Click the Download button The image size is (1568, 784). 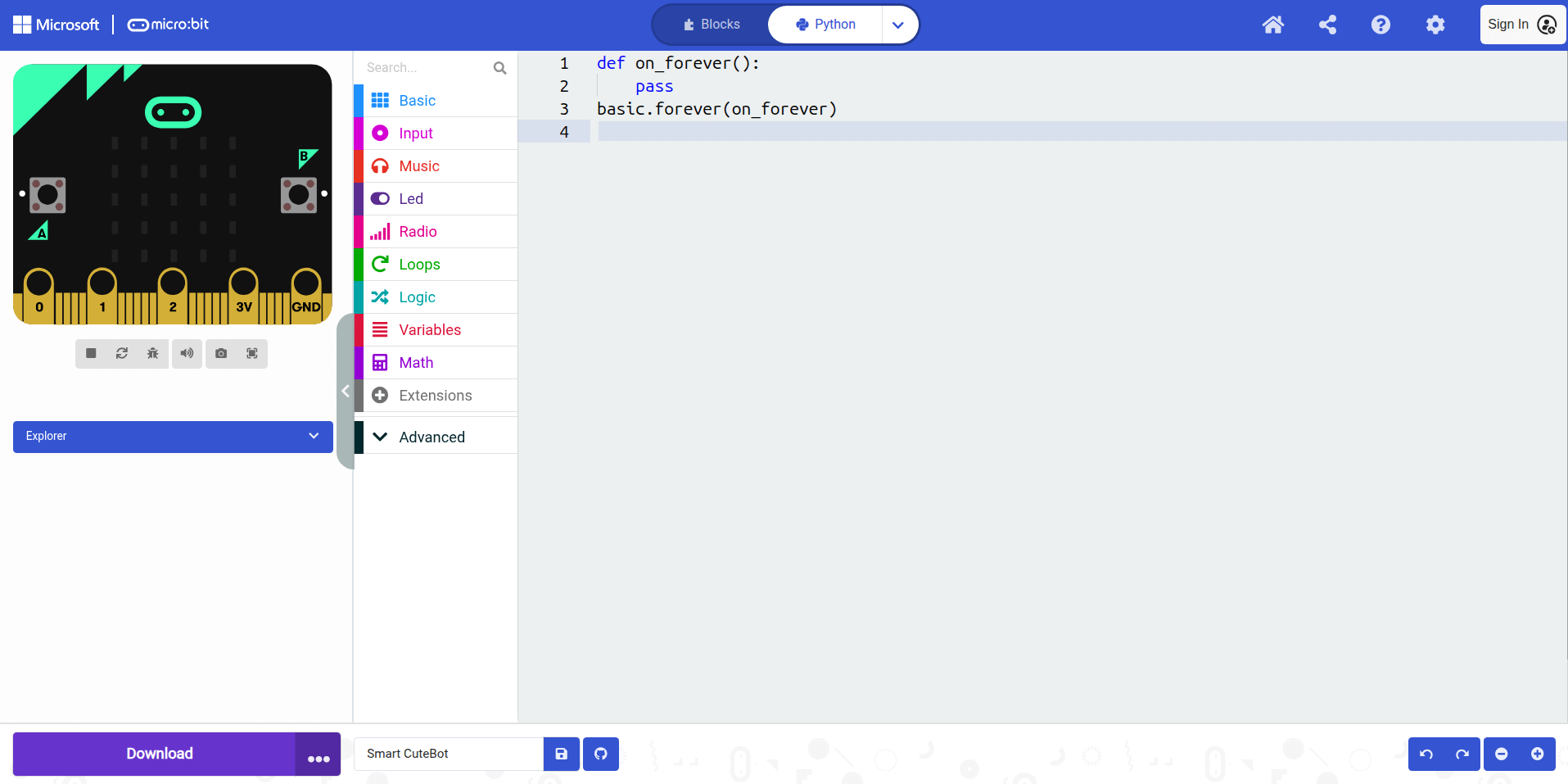[159, 754]
